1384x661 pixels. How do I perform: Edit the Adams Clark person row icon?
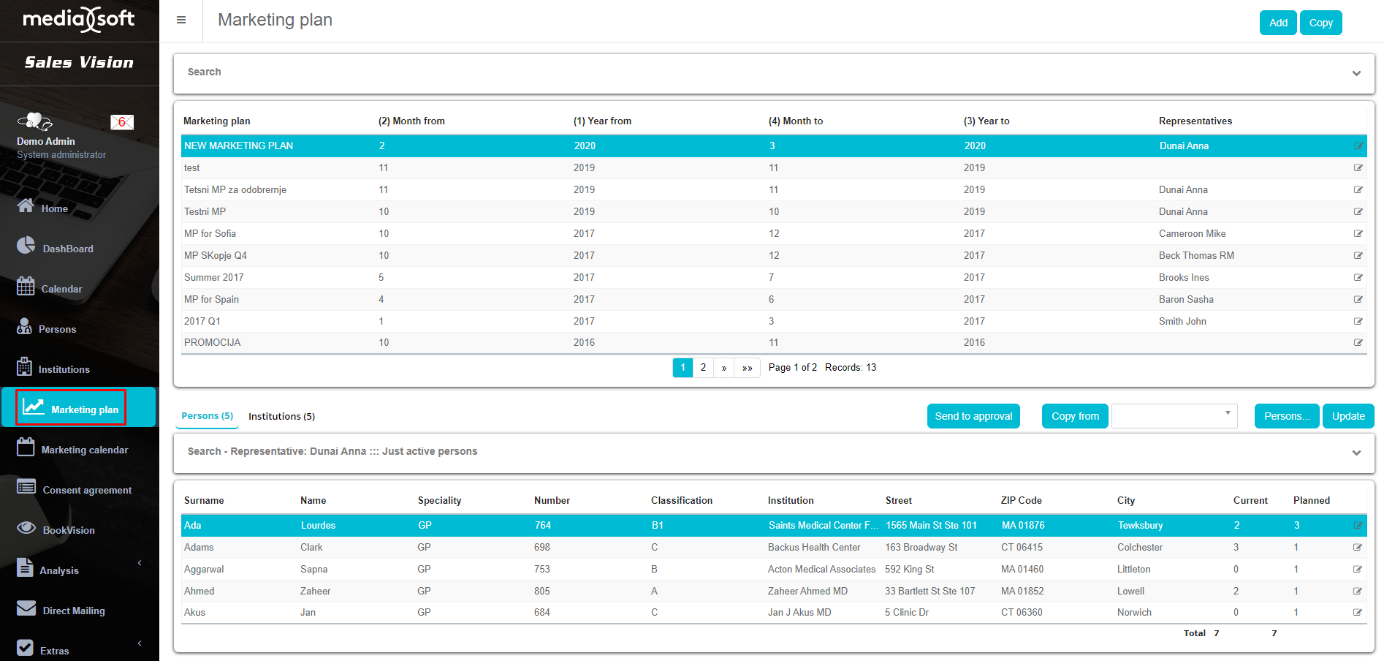coord(1358,548)
